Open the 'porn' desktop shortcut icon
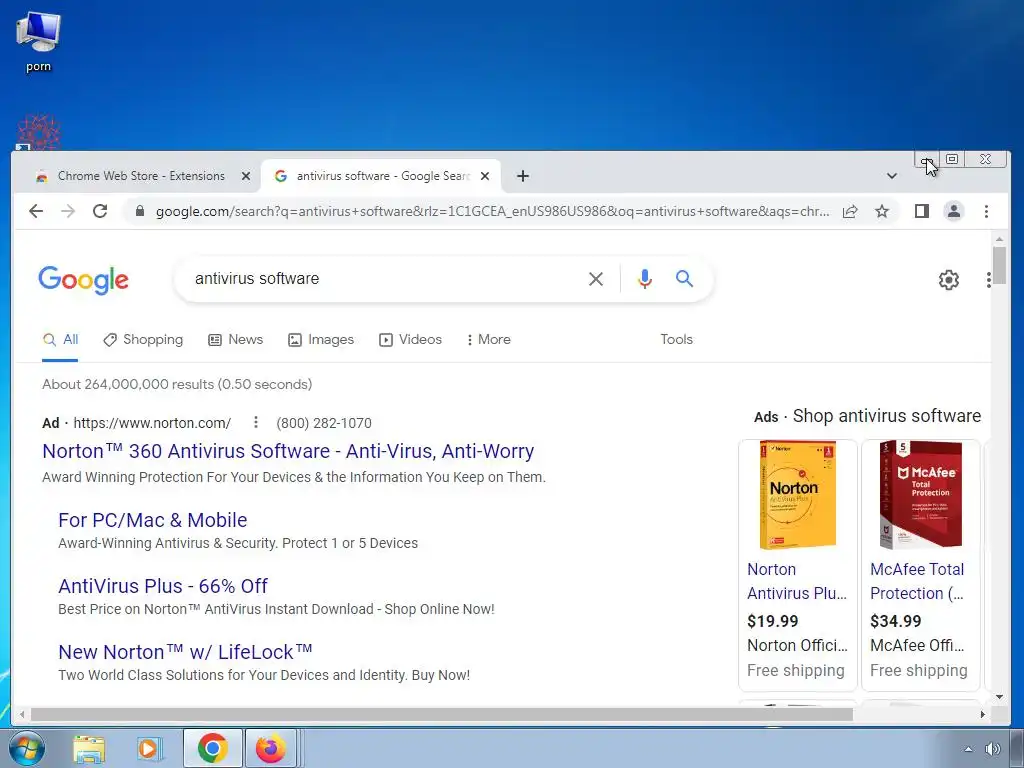The image size is (1024, 768). click(x=38, y=42)
